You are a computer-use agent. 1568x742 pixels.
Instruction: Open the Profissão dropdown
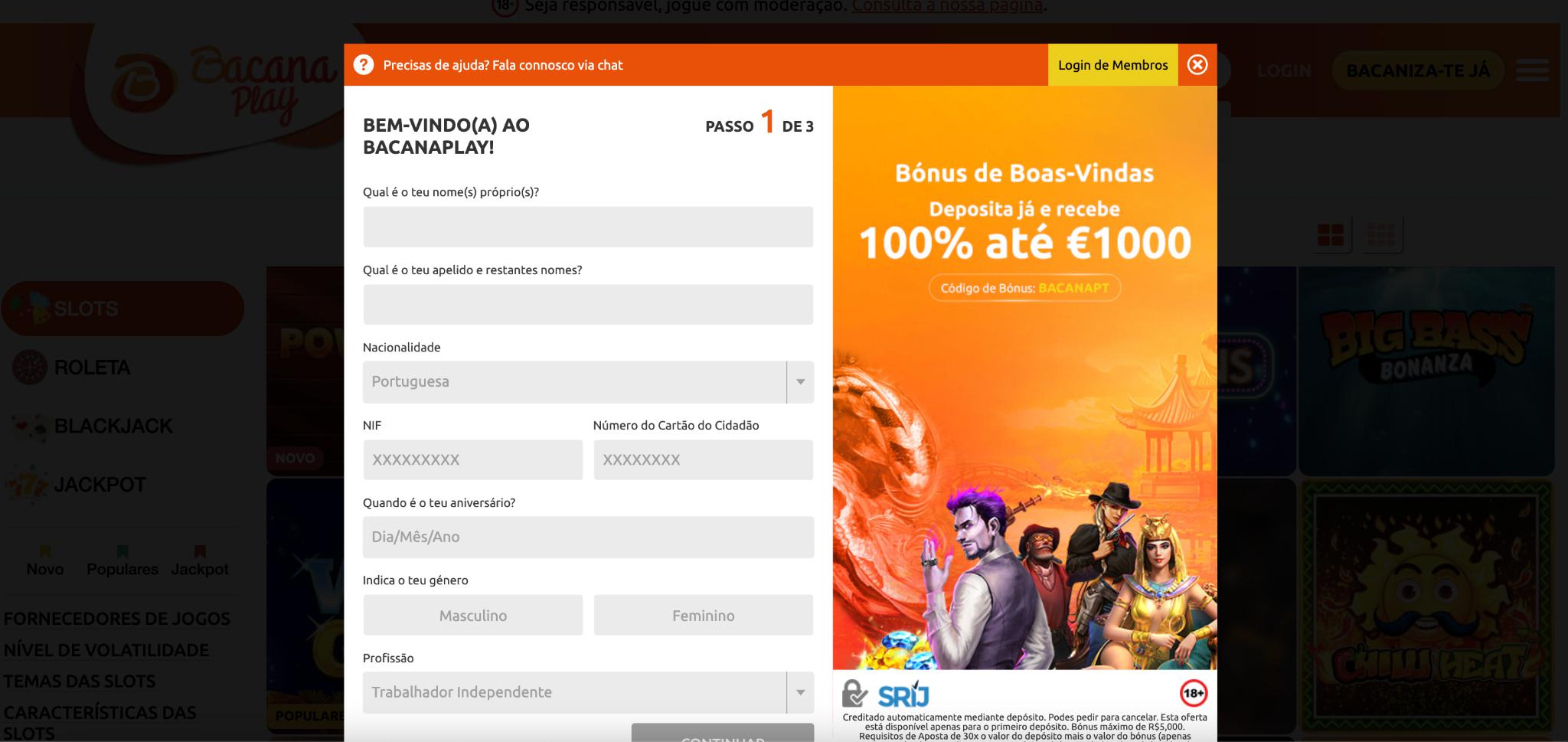click(588, 692)
